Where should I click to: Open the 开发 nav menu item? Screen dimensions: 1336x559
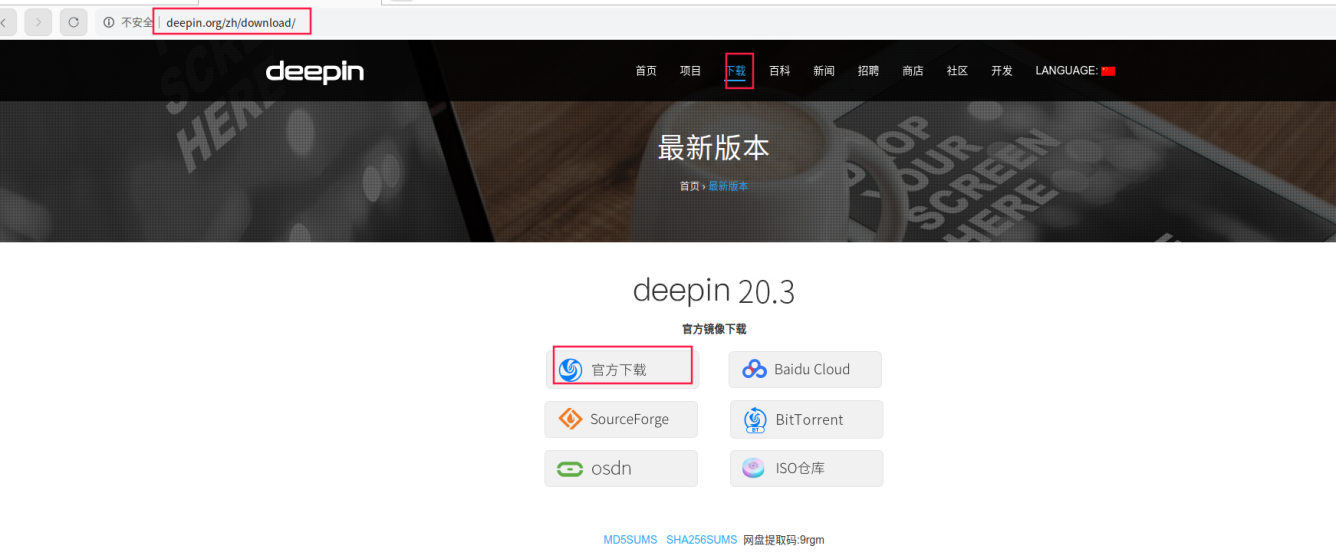[1002, 71]
